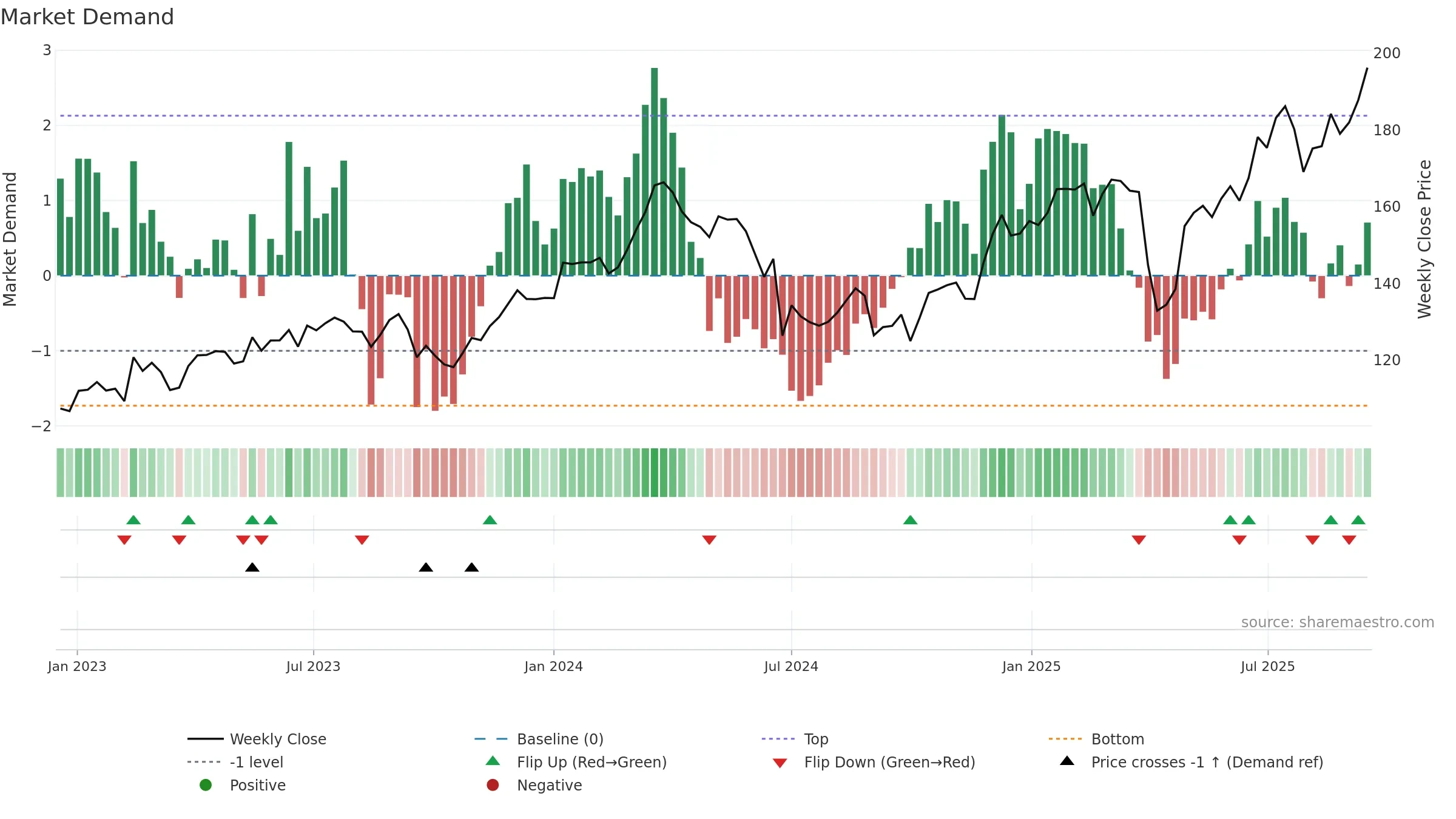This screenshot has width=1456, height=819.
Task: Click the 3 tick on the left demand axis
Action: 47,50
